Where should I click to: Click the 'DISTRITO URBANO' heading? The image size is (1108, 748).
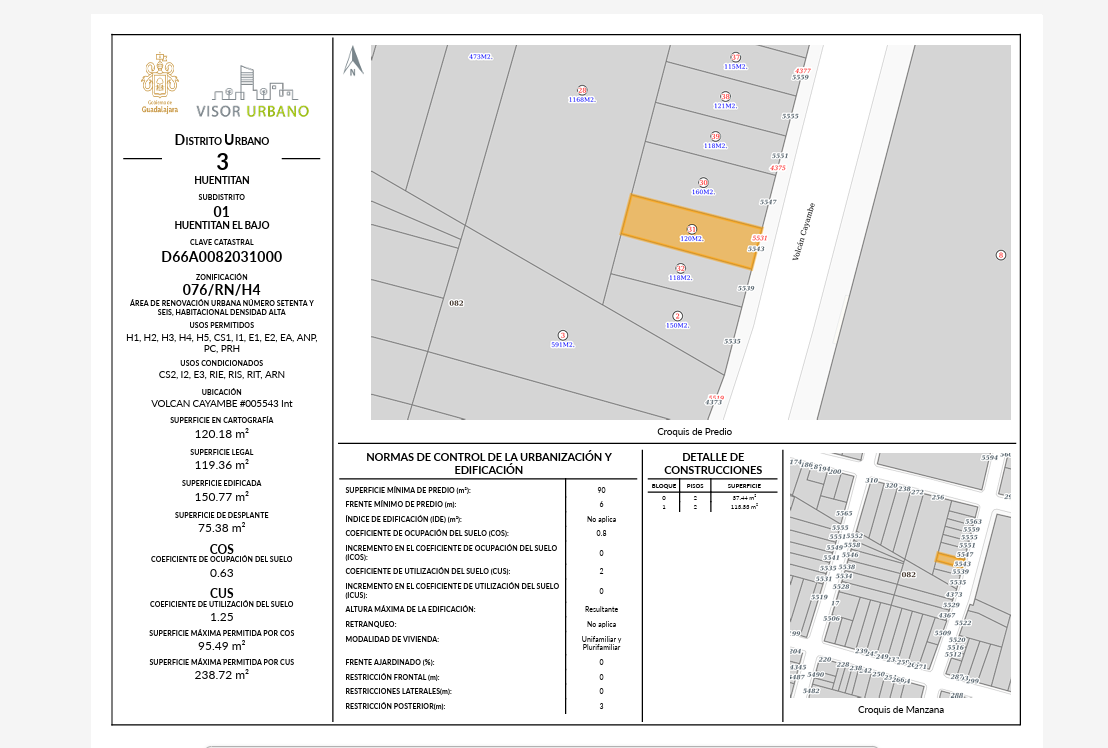(x=222, y=140)
